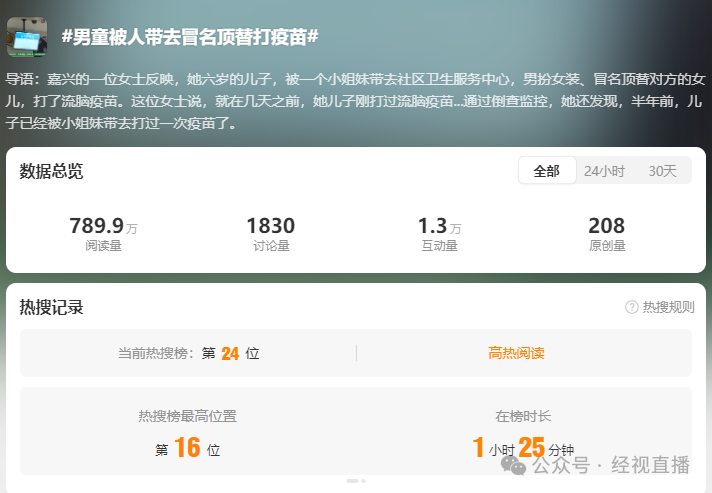
Task: Click the 208 原创量 statistic
Action: point(606,233)
